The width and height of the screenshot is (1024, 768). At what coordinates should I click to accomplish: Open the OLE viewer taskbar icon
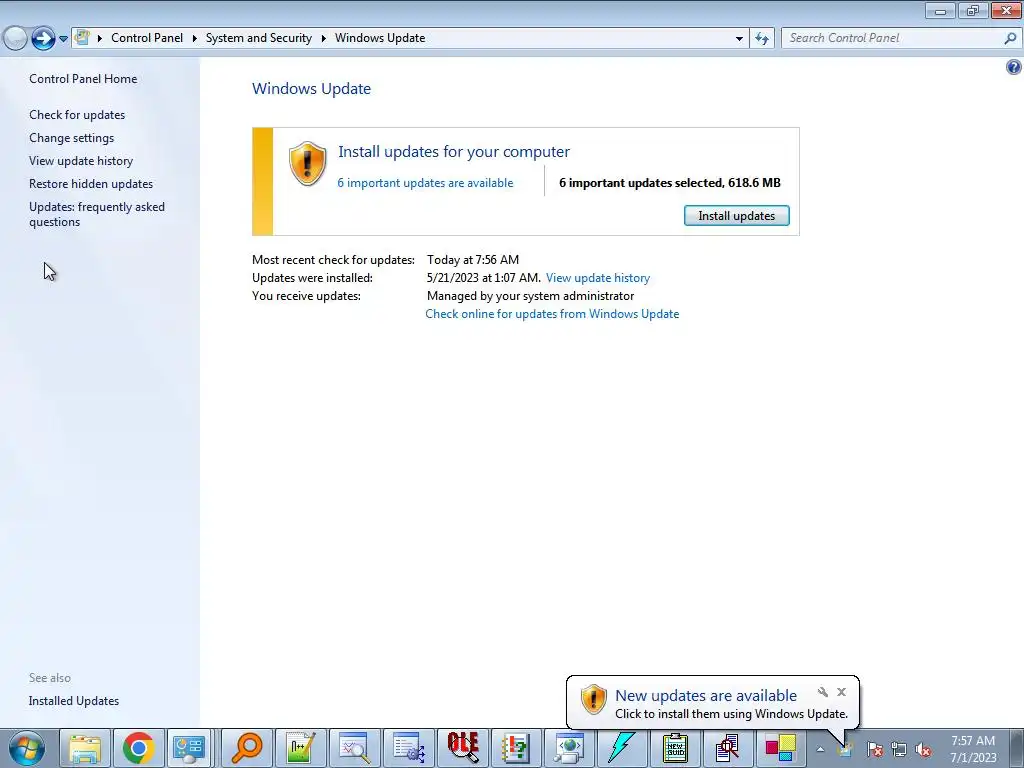(x=463, y=748)
